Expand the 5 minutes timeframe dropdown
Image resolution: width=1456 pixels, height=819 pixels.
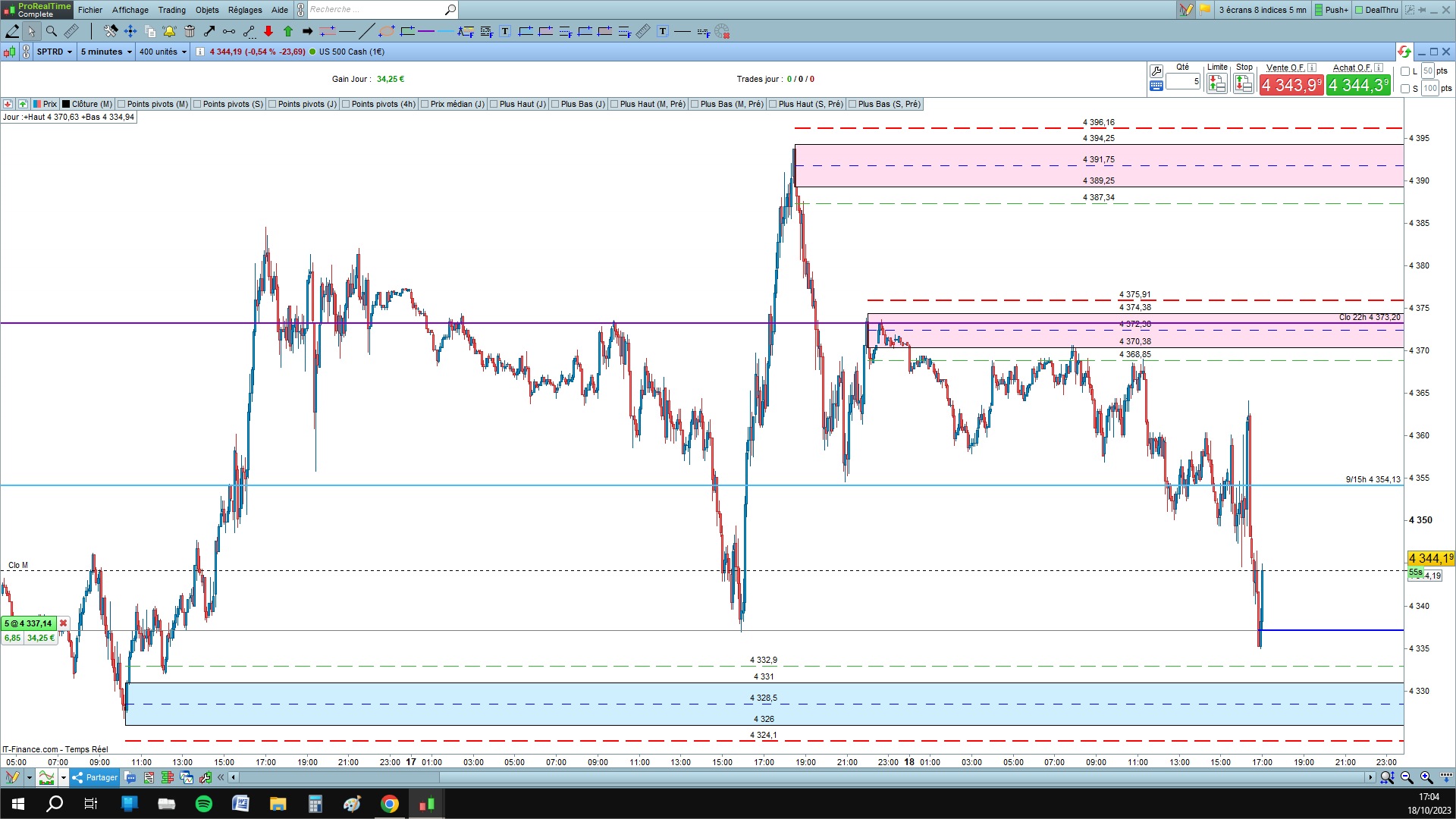pyautogui.click(x=106, y=52)
